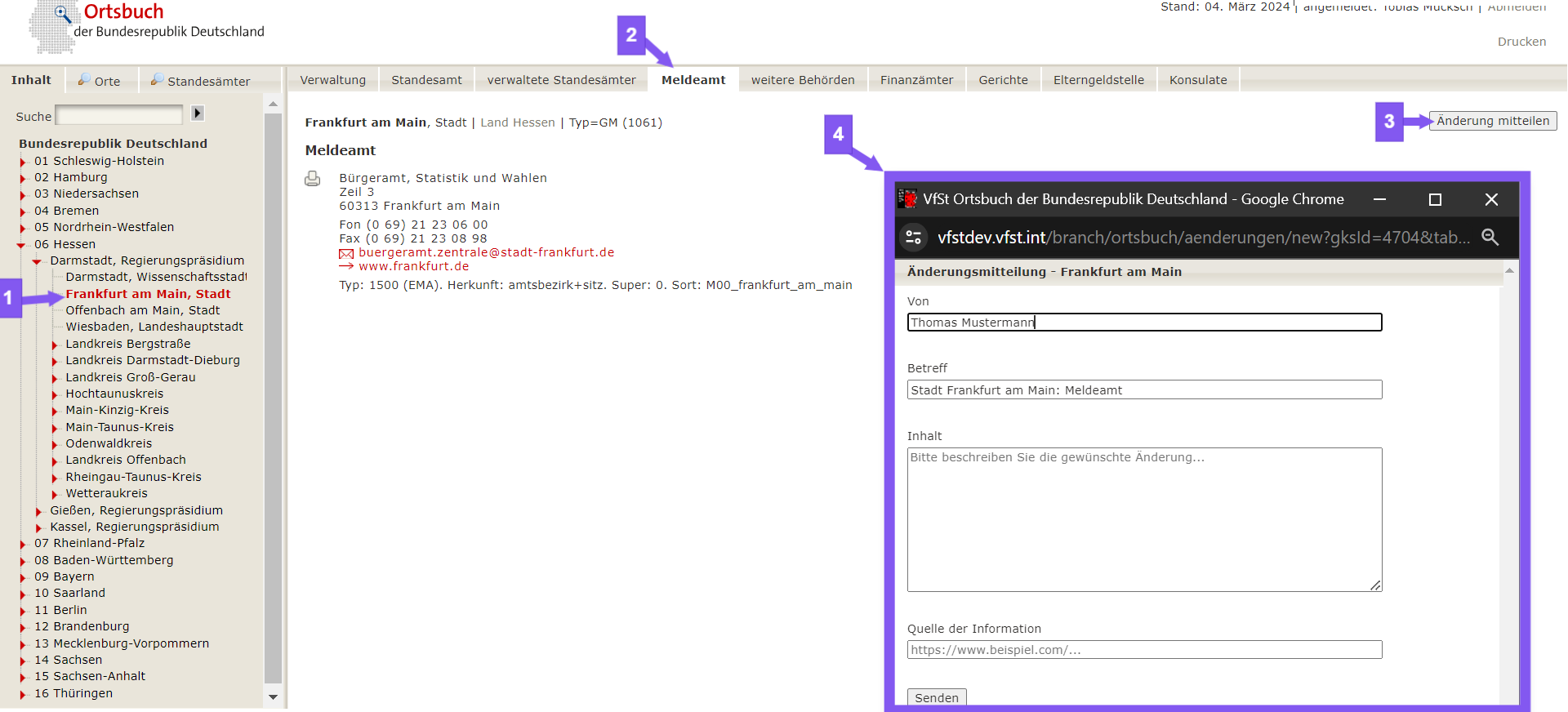Maximize the Chrome popup window

[x=1435, y=199]
